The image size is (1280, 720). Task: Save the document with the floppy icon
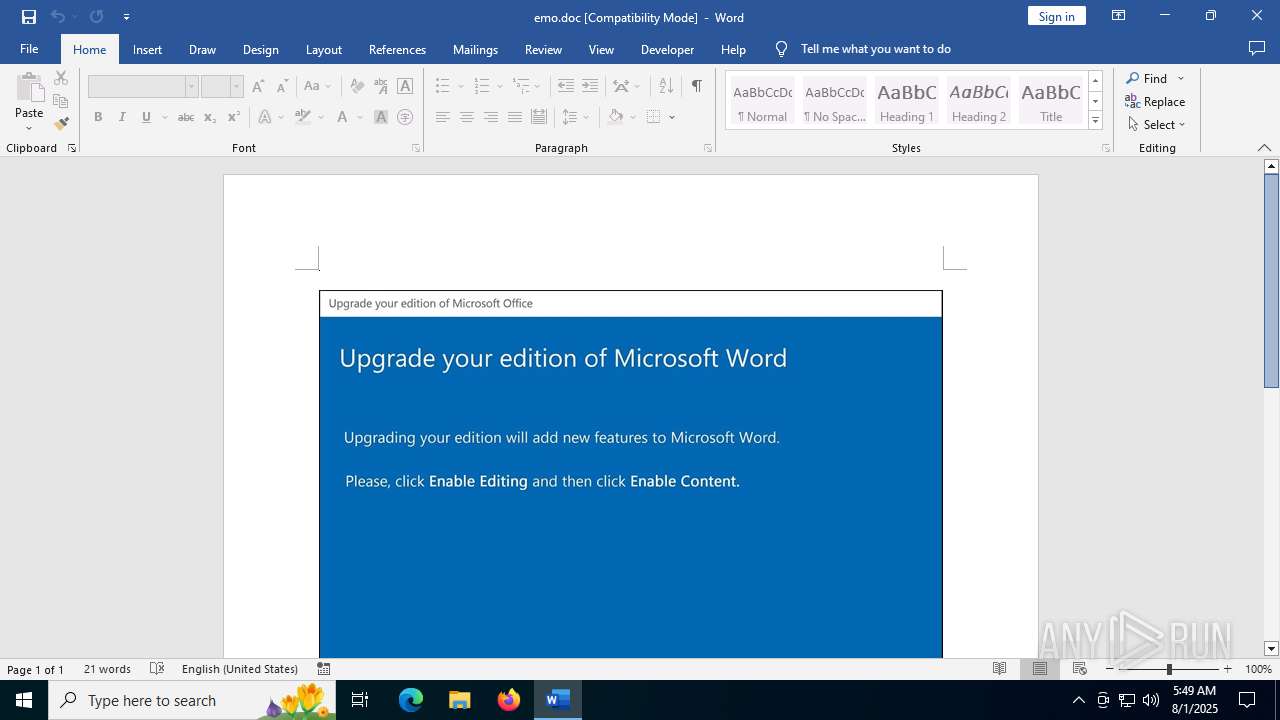tap(29, 17)
